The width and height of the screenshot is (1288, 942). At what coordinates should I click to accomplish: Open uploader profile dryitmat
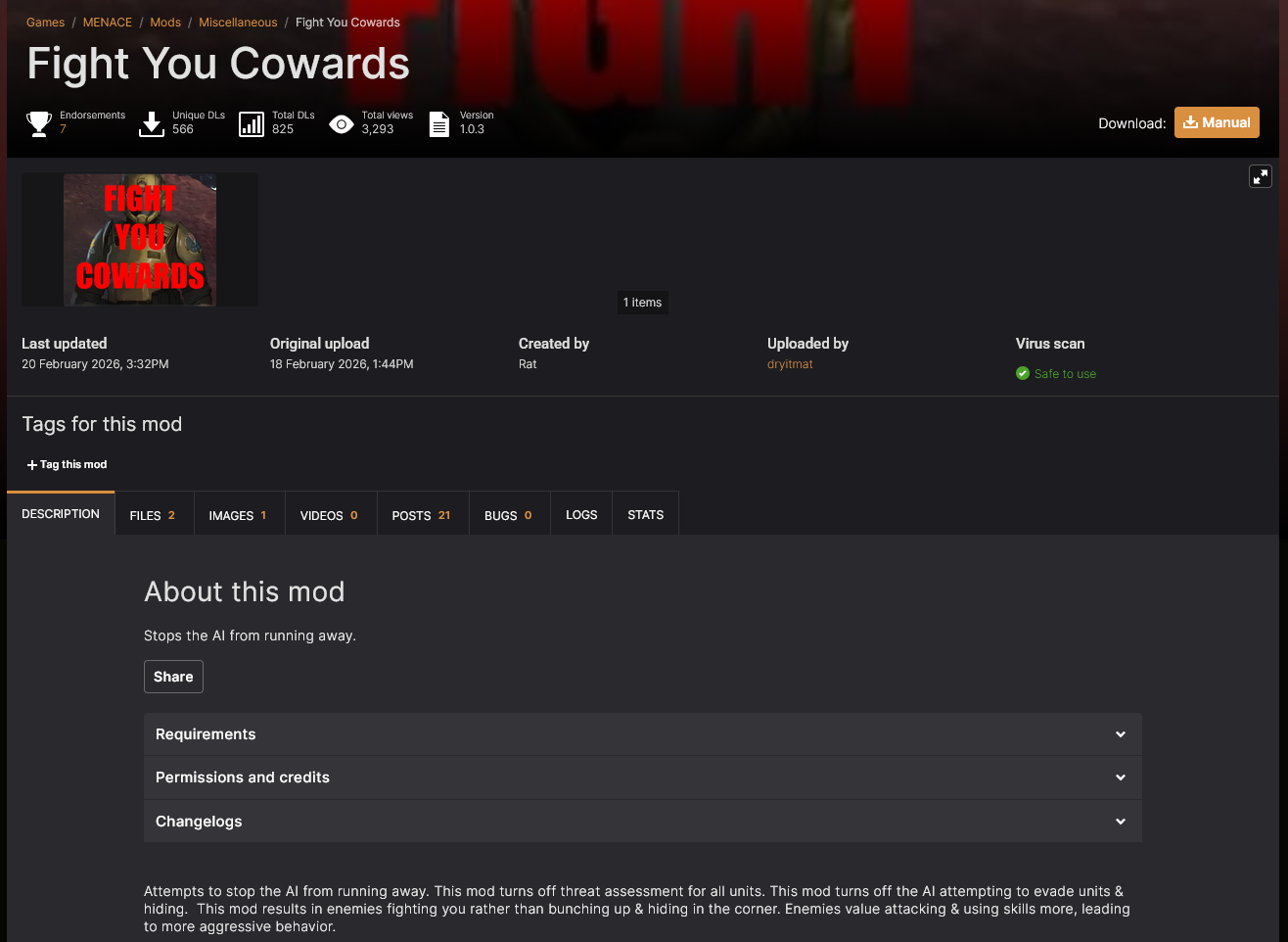click(x=790, y=364)
